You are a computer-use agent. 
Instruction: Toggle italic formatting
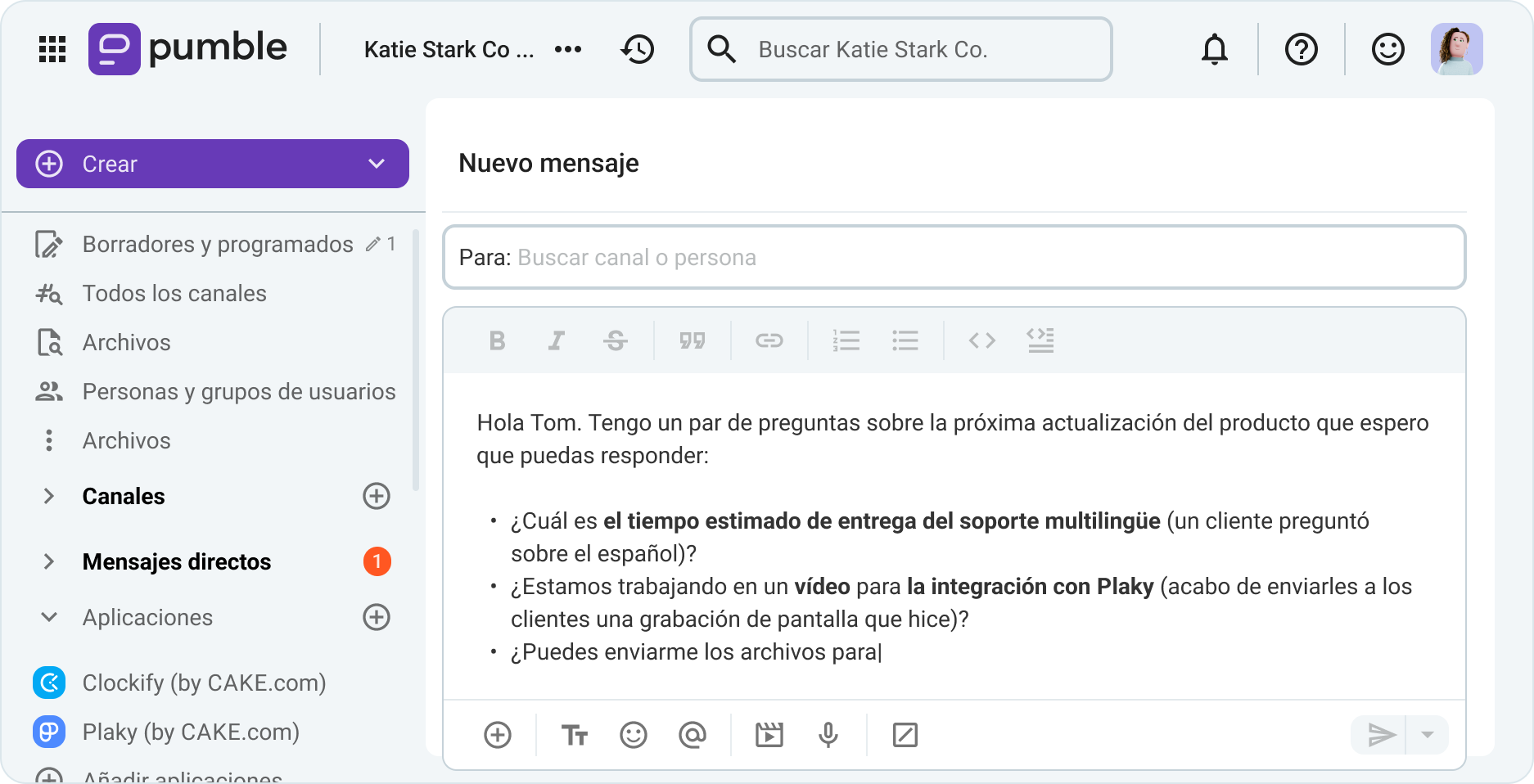click(556, 340)
